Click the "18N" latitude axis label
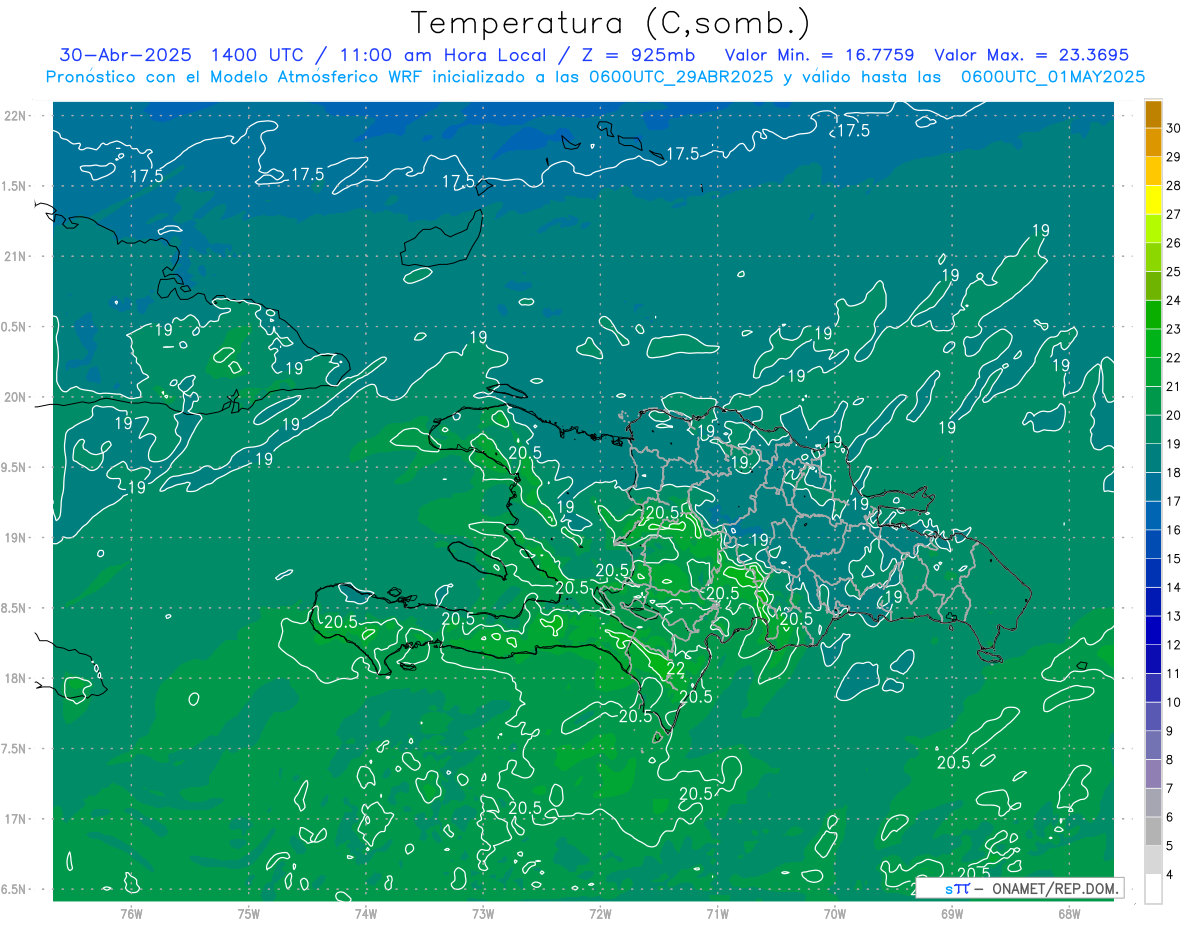The height and width of the screenshot is (927, 1200). tap(16, 678)
